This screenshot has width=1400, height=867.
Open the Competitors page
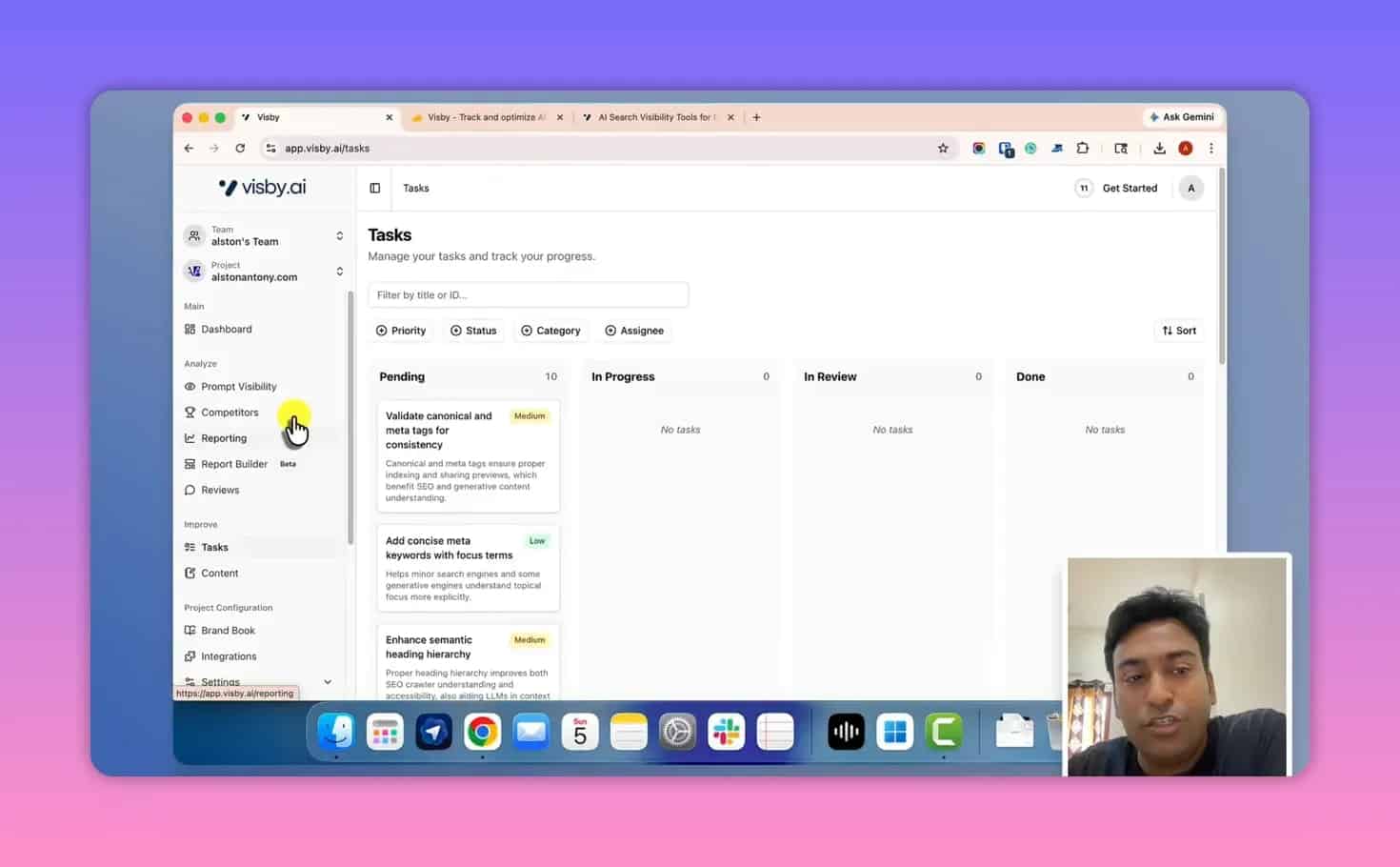[x=229, y=412]
